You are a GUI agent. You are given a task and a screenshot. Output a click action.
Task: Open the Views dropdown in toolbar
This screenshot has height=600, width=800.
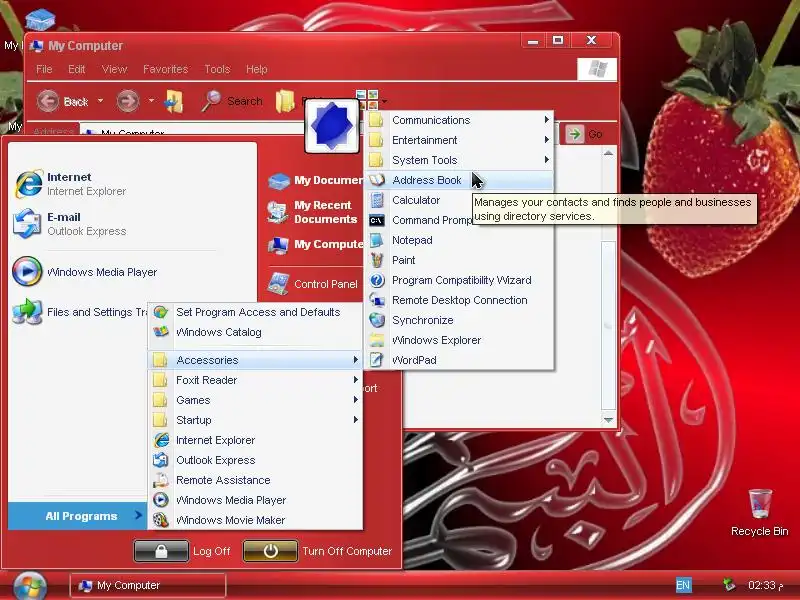coord(385,101)
